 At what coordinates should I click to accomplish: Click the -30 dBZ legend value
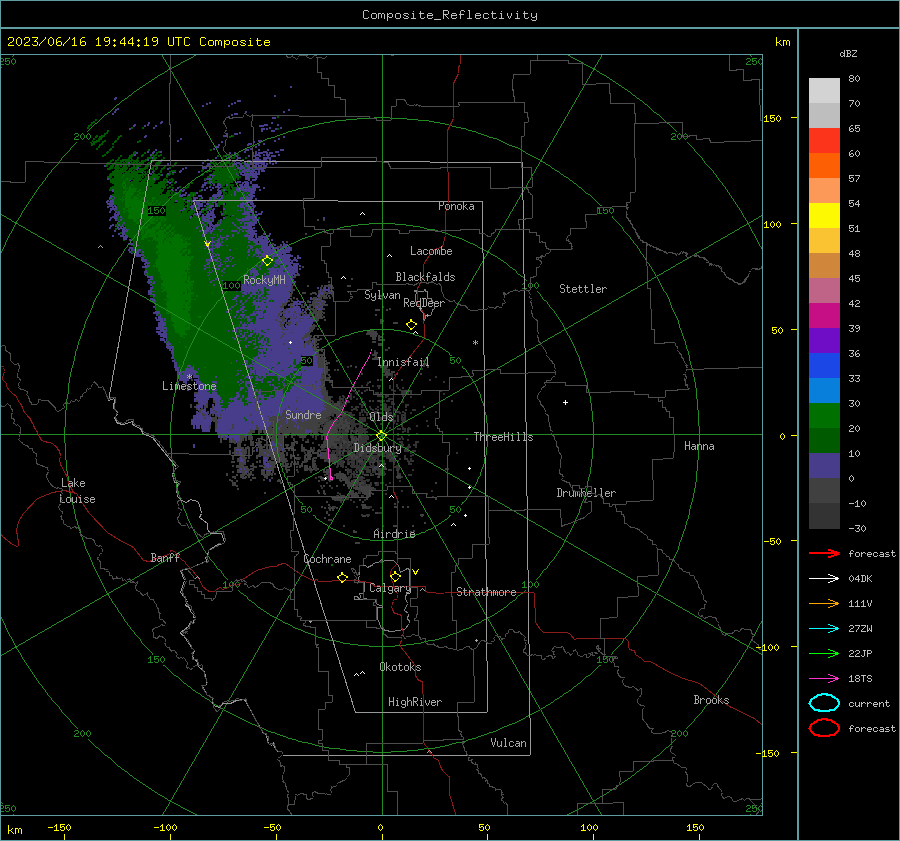point(858,528)
